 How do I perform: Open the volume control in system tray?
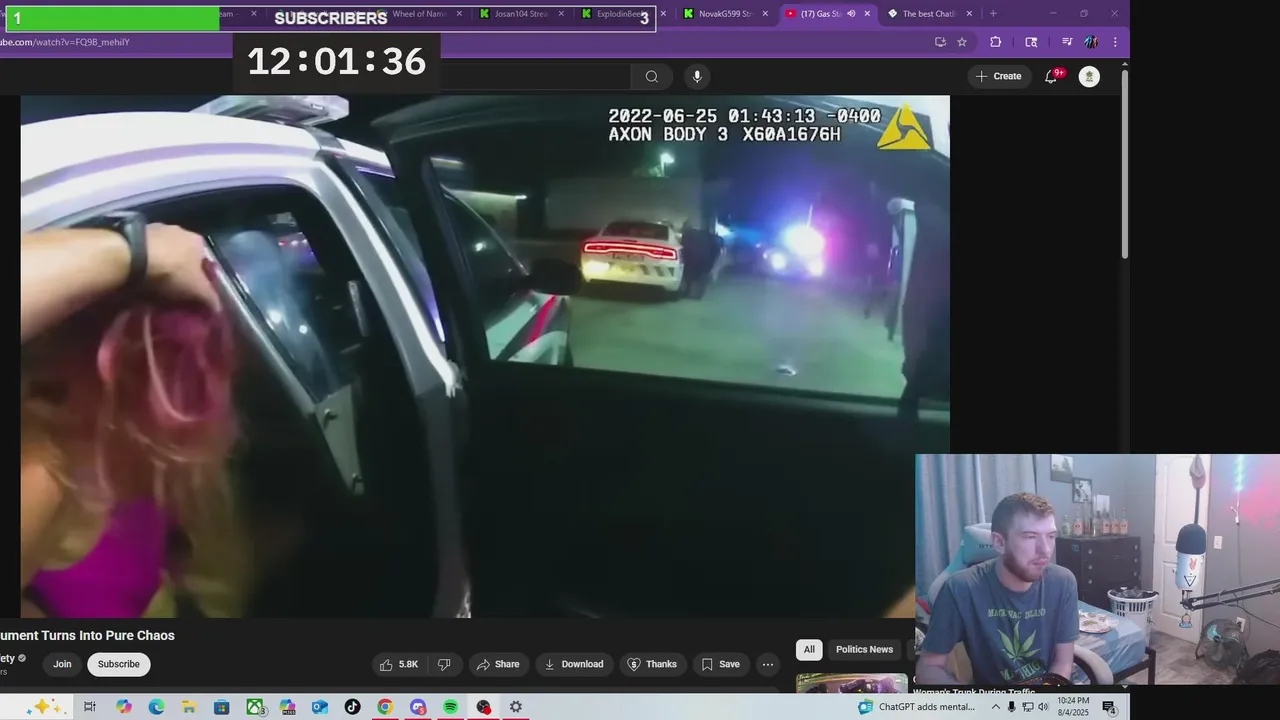click(1043, 707)
